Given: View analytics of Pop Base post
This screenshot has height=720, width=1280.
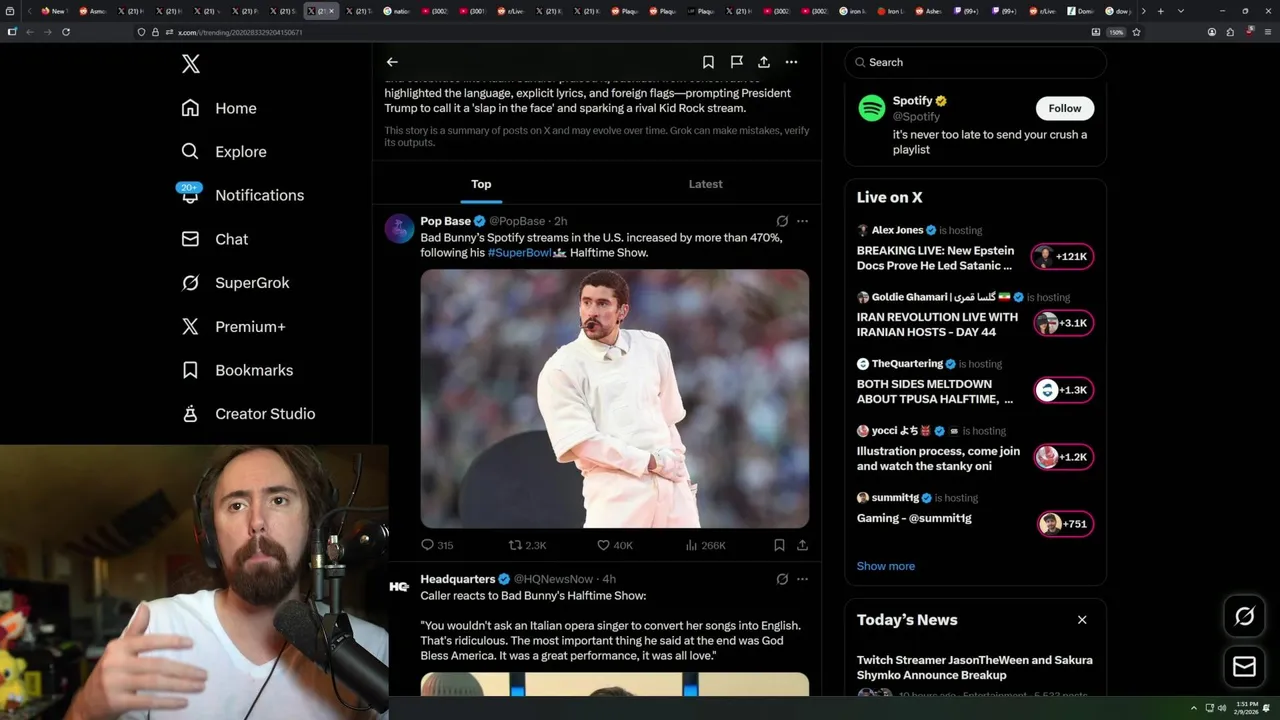Looking at the screenshot, I should coord(706,545).
